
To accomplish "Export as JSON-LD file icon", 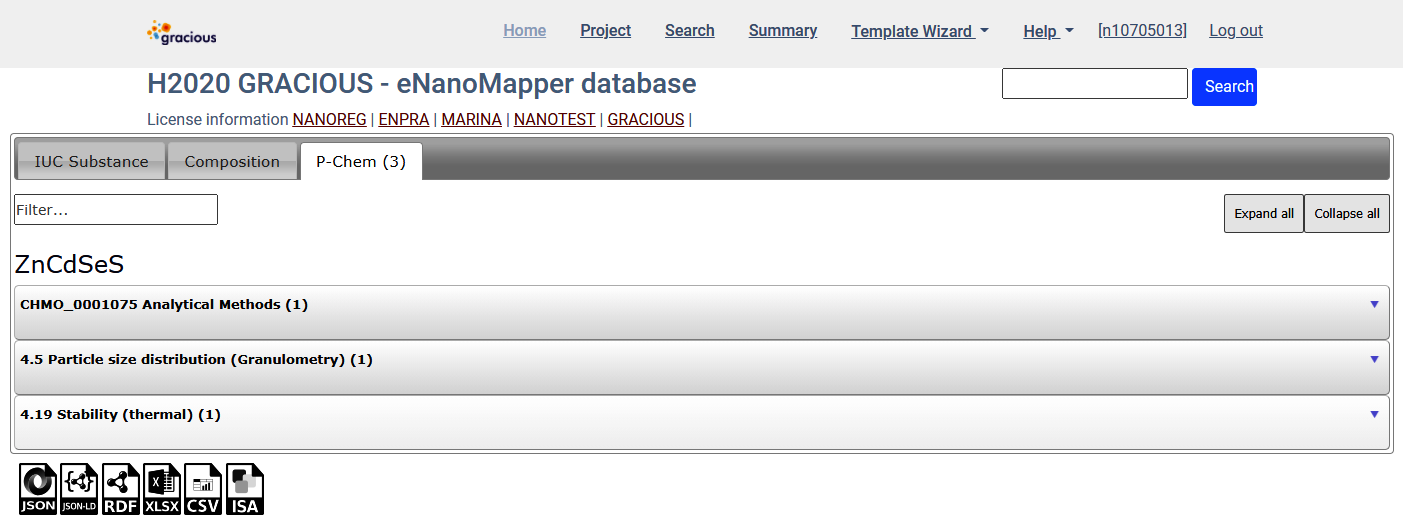I will coord(80,489).
